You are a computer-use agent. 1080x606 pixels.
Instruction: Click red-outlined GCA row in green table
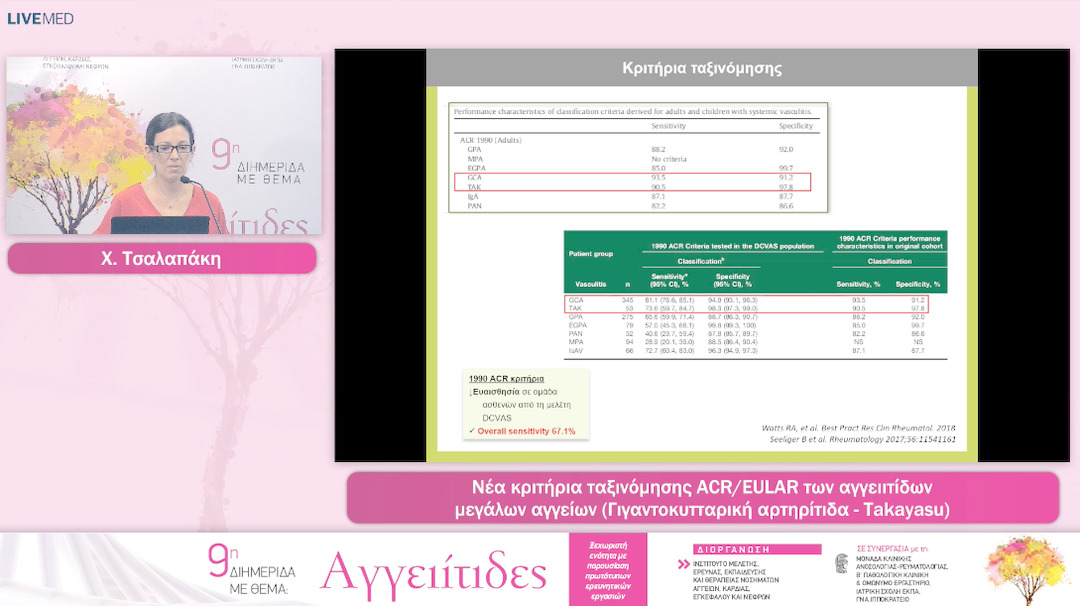click(745, 300)
